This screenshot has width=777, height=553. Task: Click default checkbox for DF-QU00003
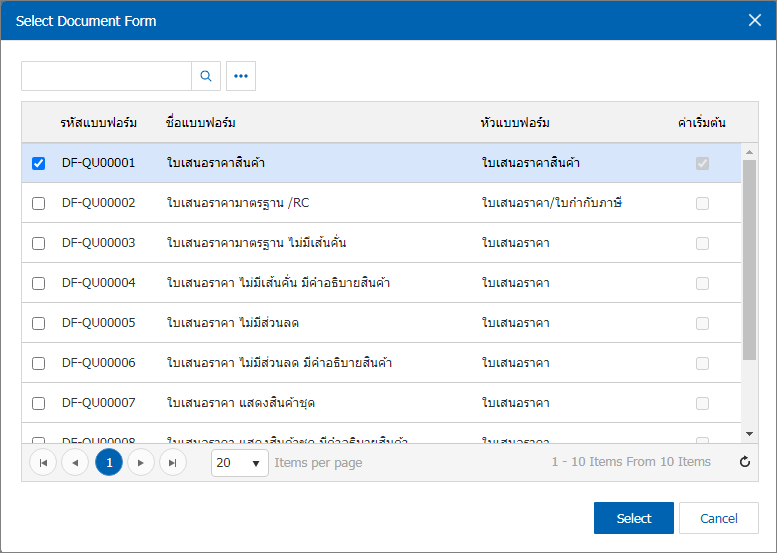(x=702, y=243)
